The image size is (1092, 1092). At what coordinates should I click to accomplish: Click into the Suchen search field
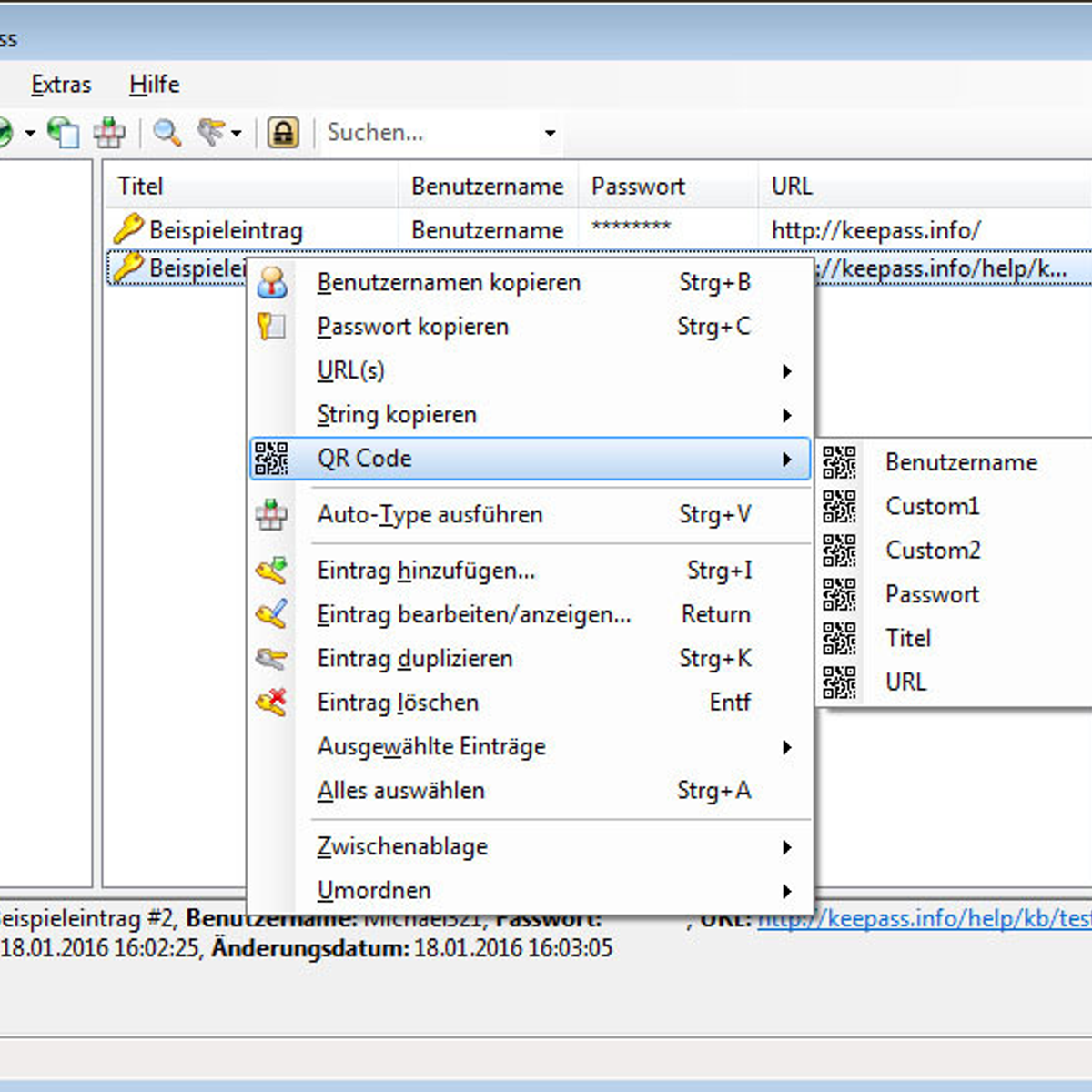(428, 133)
